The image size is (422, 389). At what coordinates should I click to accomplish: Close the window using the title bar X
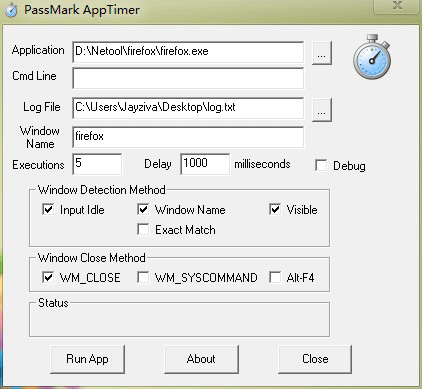397,6
